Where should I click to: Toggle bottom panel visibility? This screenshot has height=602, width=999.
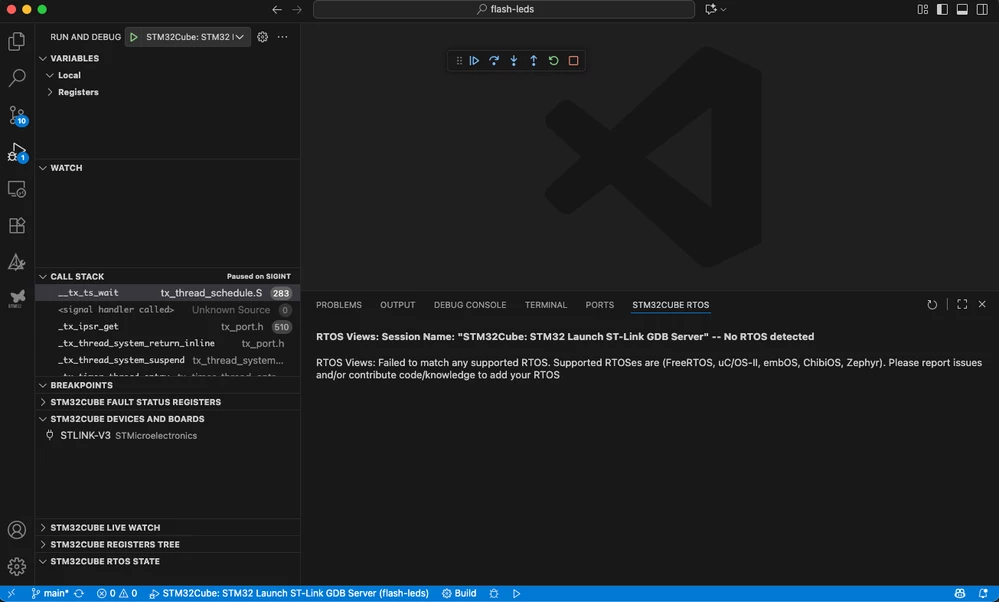962,10
